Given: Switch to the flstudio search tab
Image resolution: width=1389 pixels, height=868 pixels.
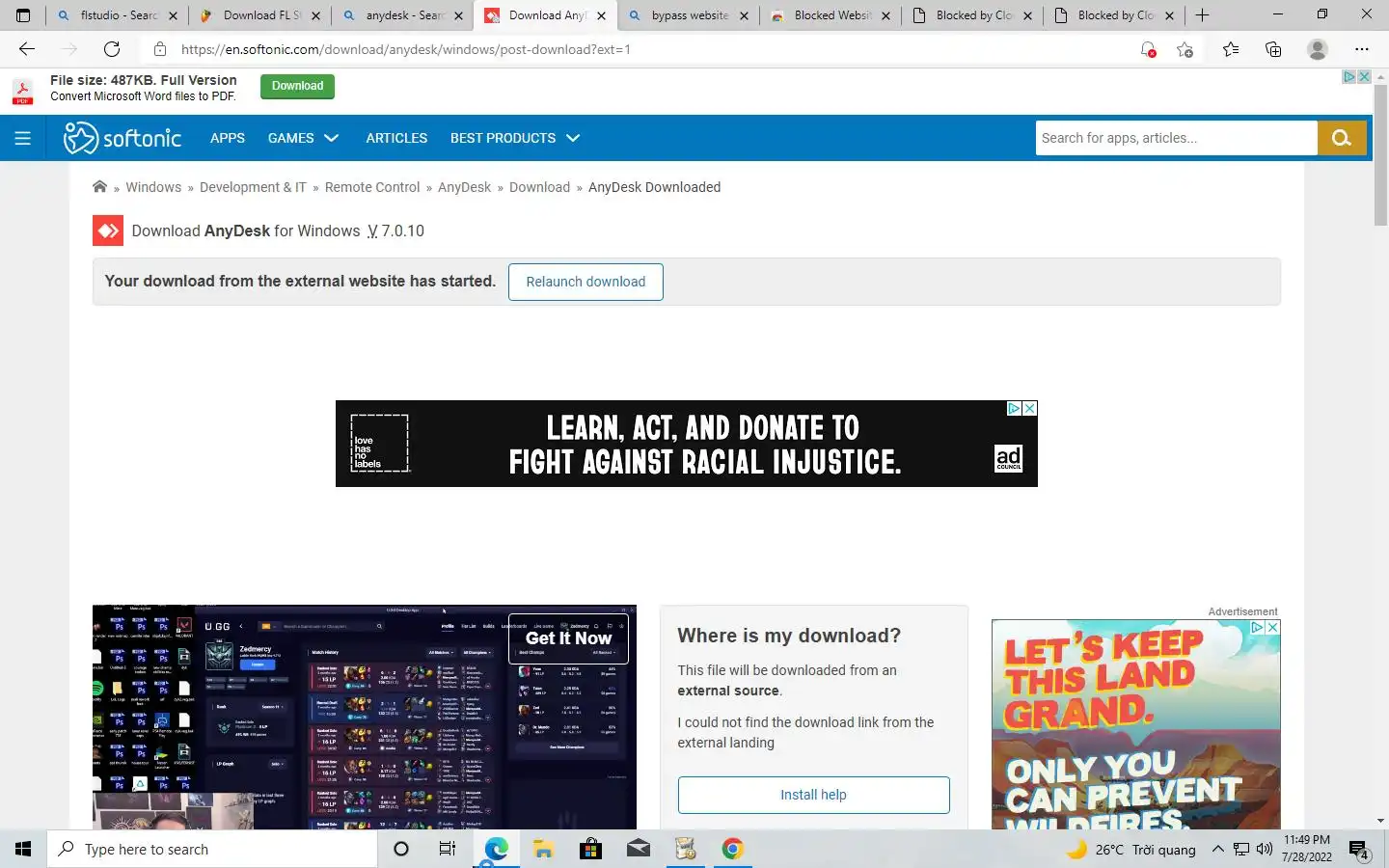Looking at the screenshot, I should pyautogui.click(x=117, y=15).
